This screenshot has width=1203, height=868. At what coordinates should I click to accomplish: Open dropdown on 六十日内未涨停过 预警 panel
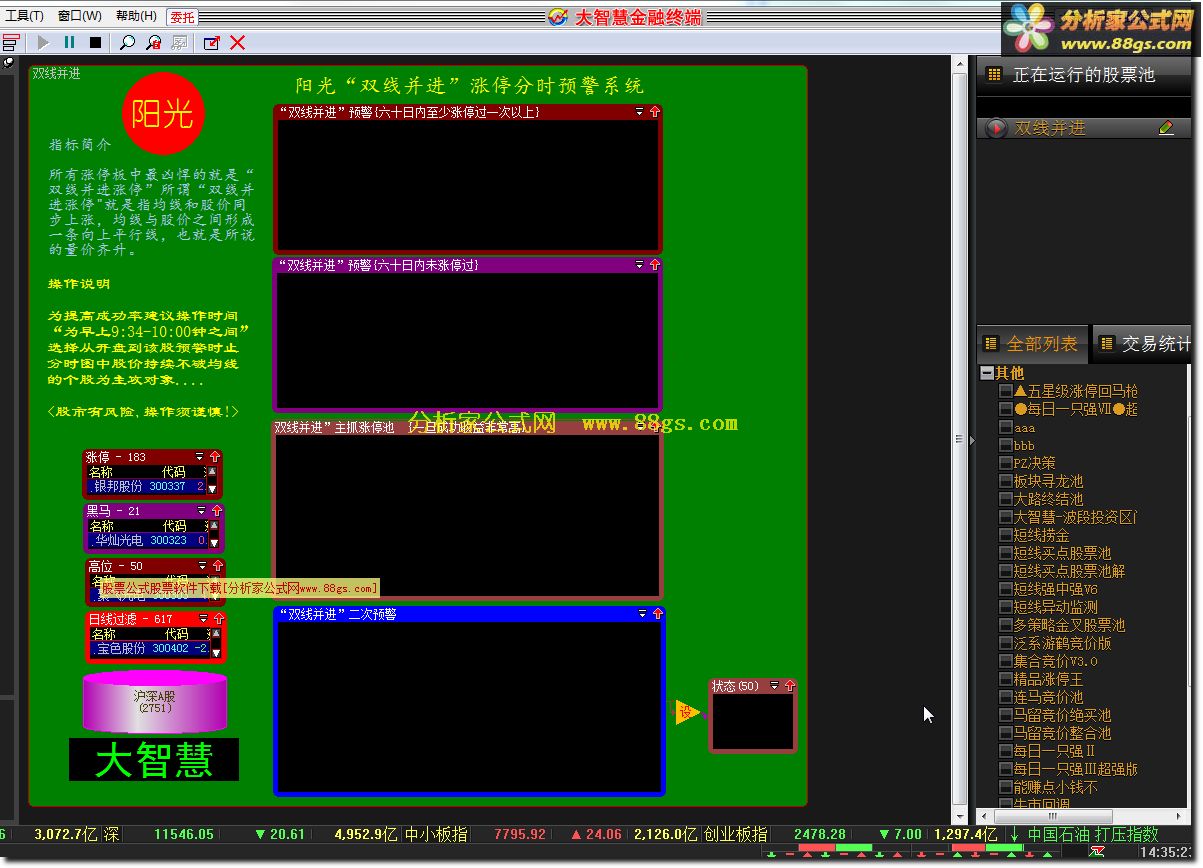click(x=640, y=265)
